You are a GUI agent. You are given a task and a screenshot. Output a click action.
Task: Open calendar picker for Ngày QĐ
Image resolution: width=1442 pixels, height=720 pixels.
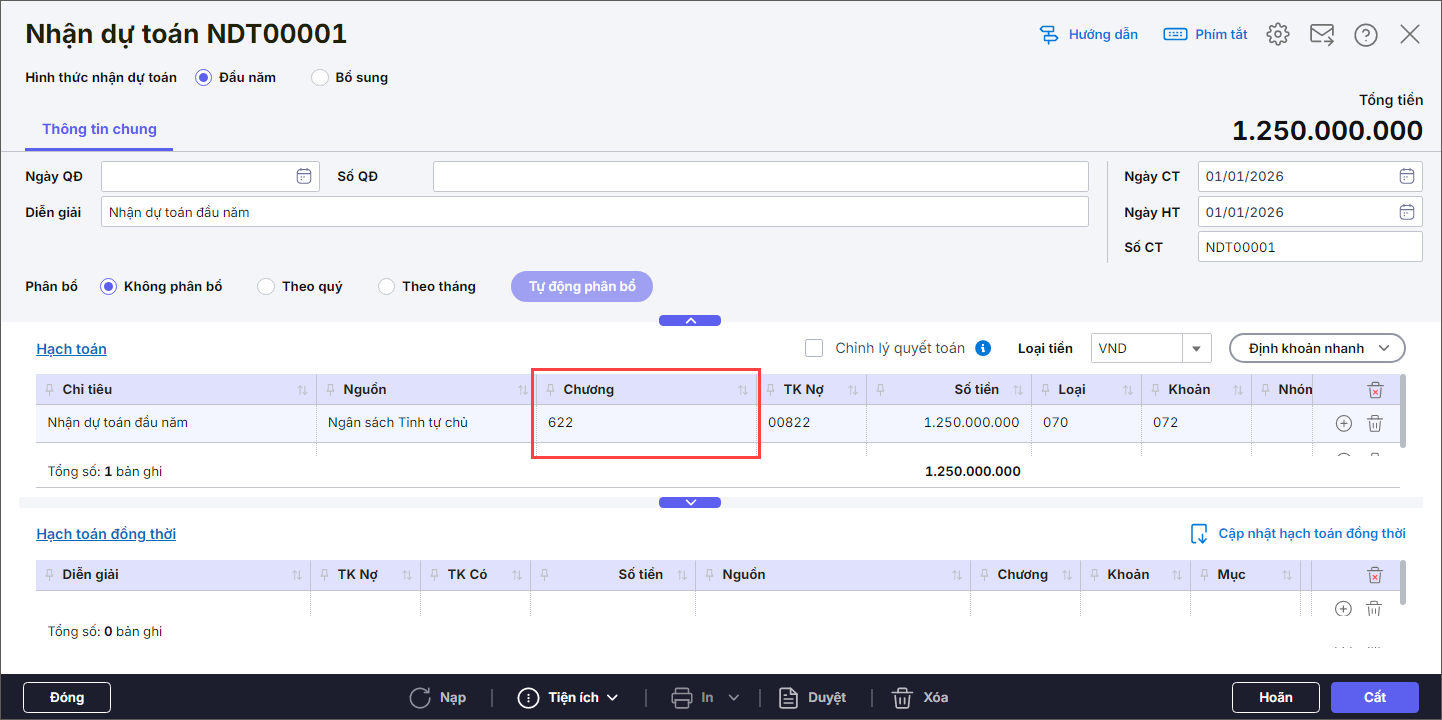point(304,176)
